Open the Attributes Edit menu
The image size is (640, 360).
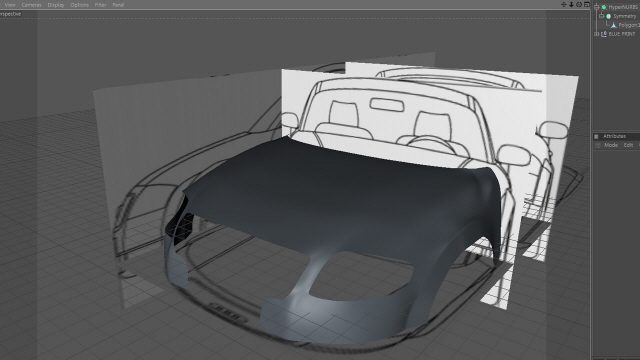click(x=628, y=145)
